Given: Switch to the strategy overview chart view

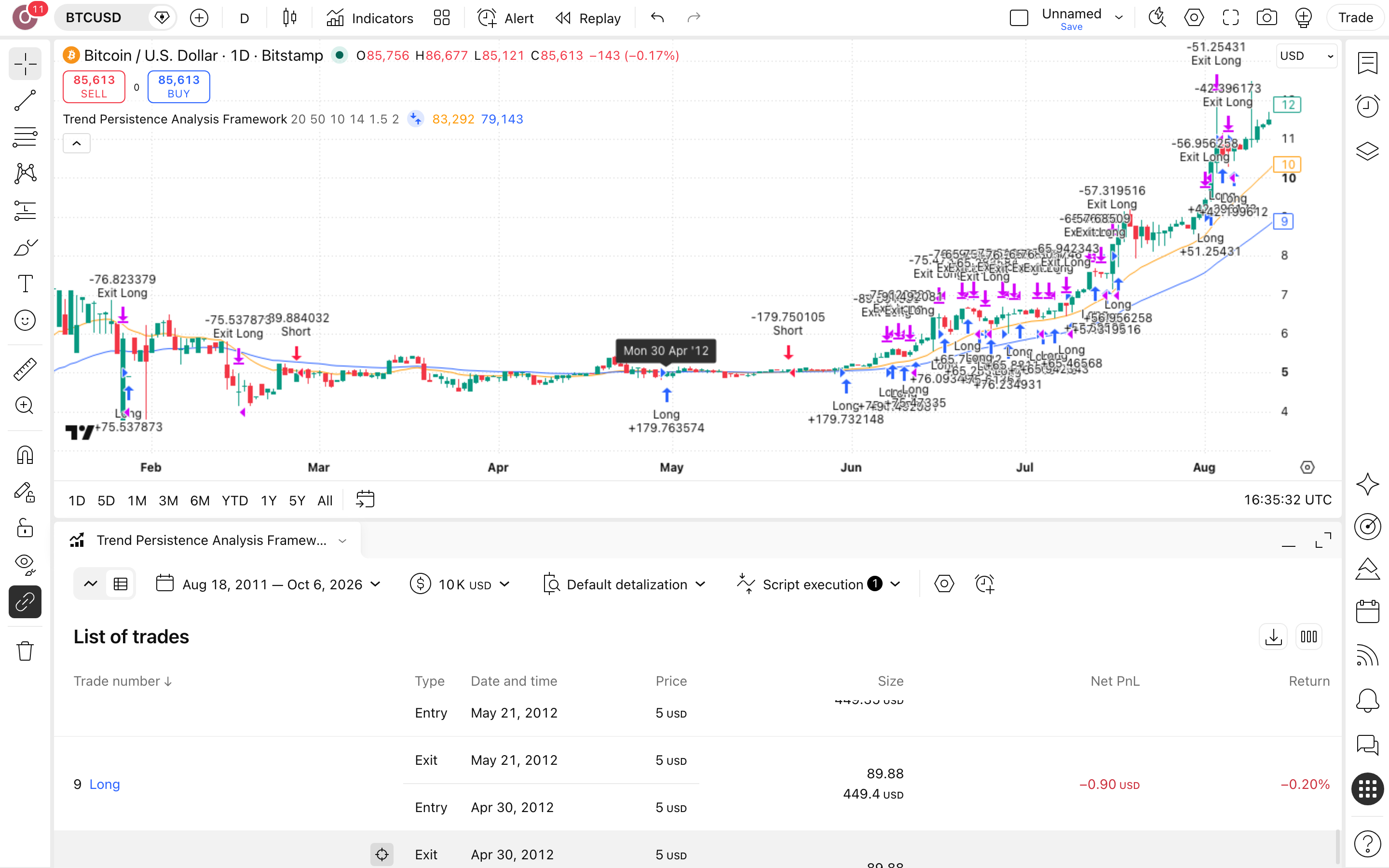Looking at the screenshot, I should pyautogui.click(x=91, y=584).
